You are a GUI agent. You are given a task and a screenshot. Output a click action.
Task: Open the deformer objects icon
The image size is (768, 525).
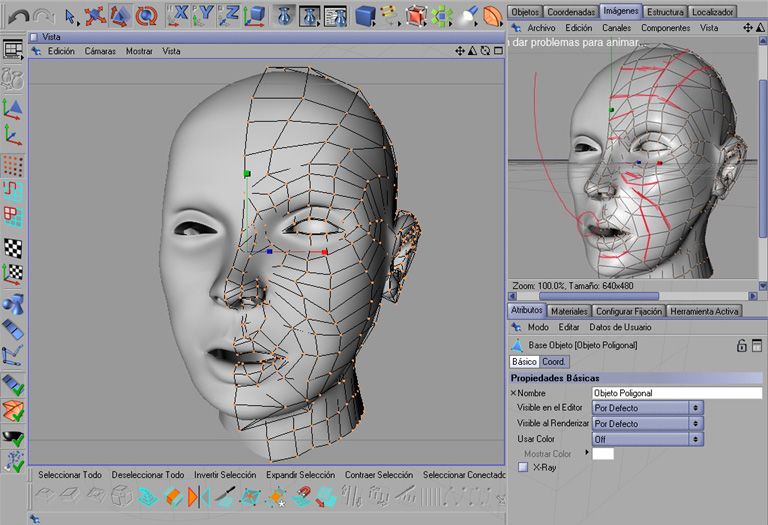pyautogui.click(x=492, y=16)
